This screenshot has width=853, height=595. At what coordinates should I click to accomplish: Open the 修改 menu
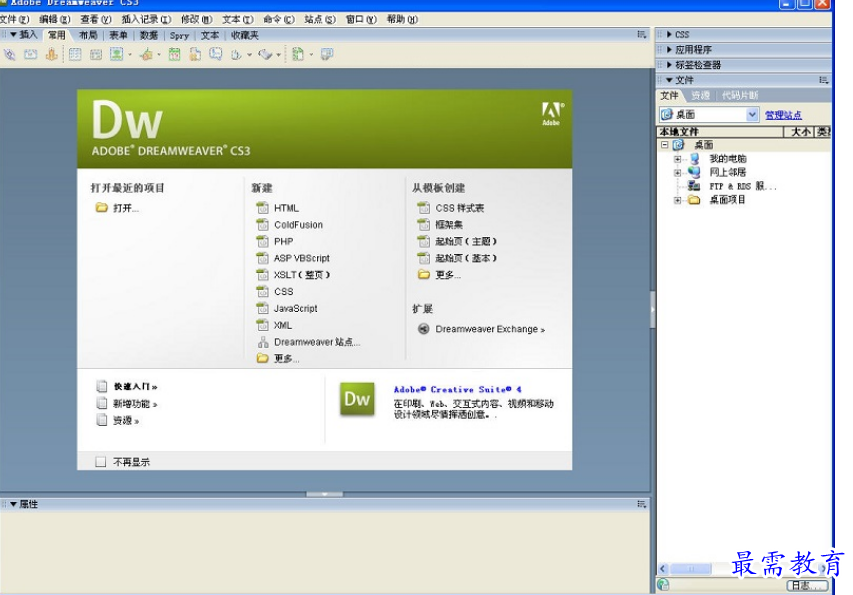point(196,19)
